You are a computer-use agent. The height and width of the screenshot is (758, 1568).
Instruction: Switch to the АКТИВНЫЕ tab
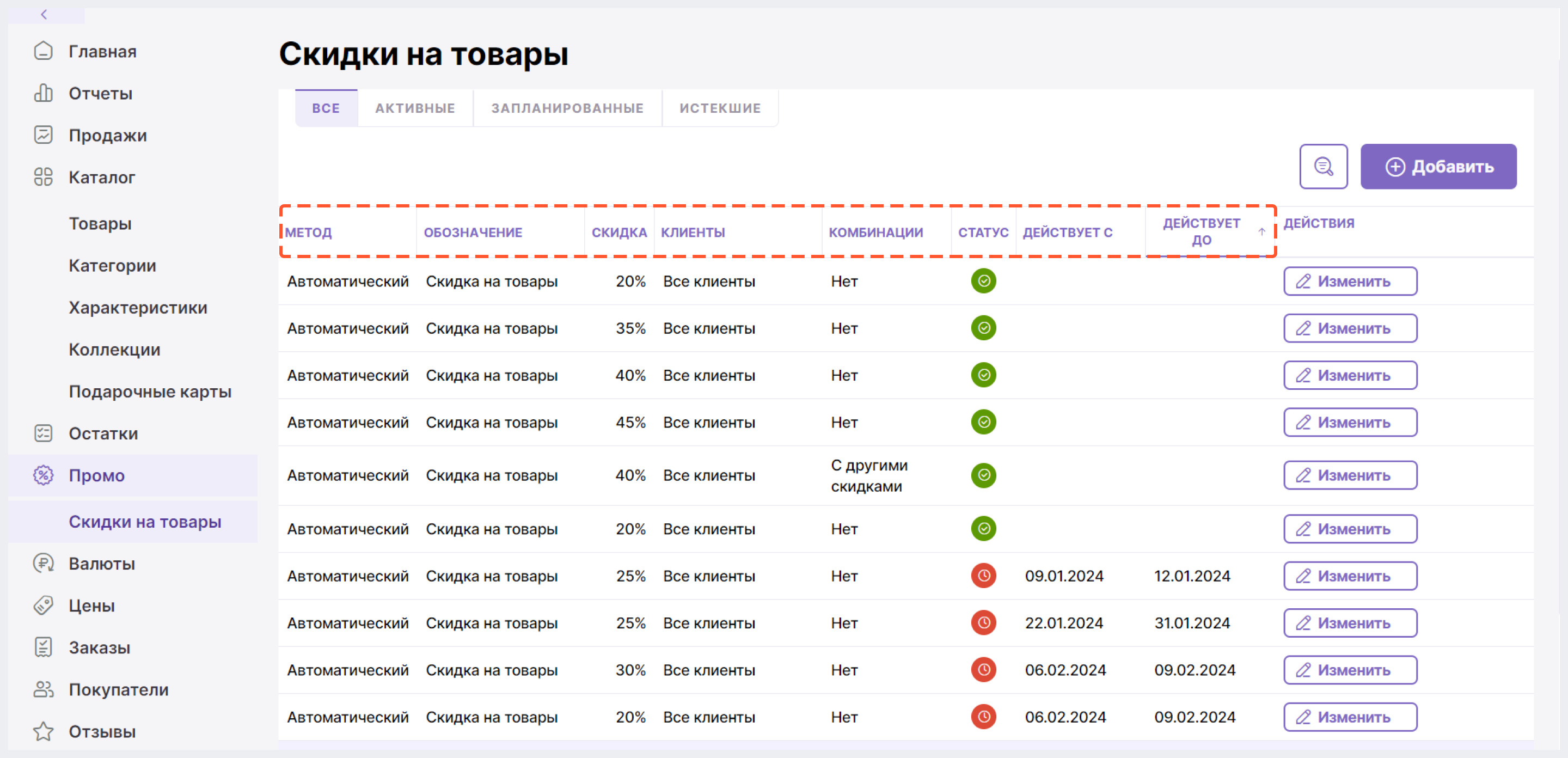pyautogui.click(x=415, y=108)
